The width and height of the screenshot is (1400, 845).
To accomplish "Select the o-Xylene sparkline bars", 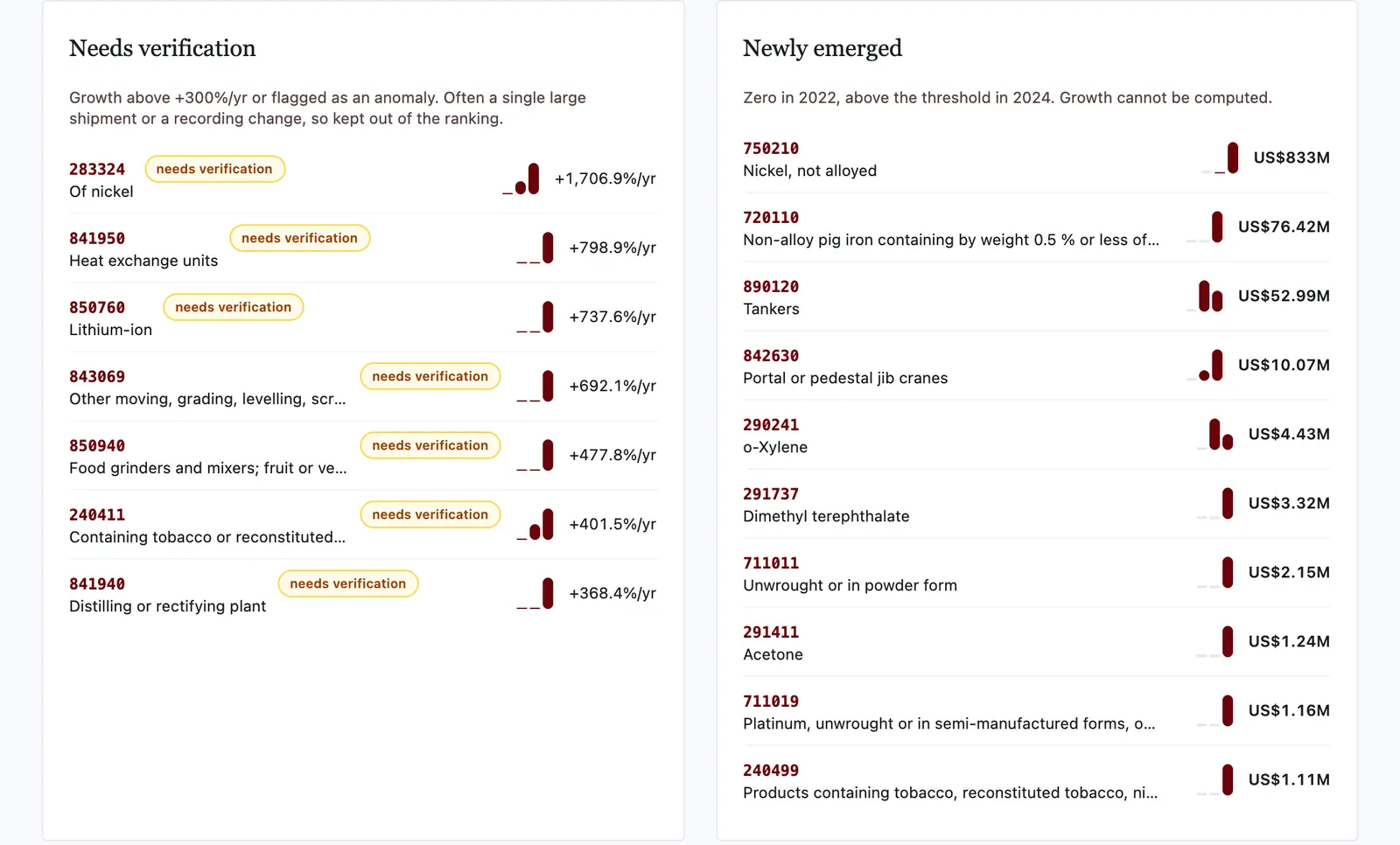I will click(1215, 434).
